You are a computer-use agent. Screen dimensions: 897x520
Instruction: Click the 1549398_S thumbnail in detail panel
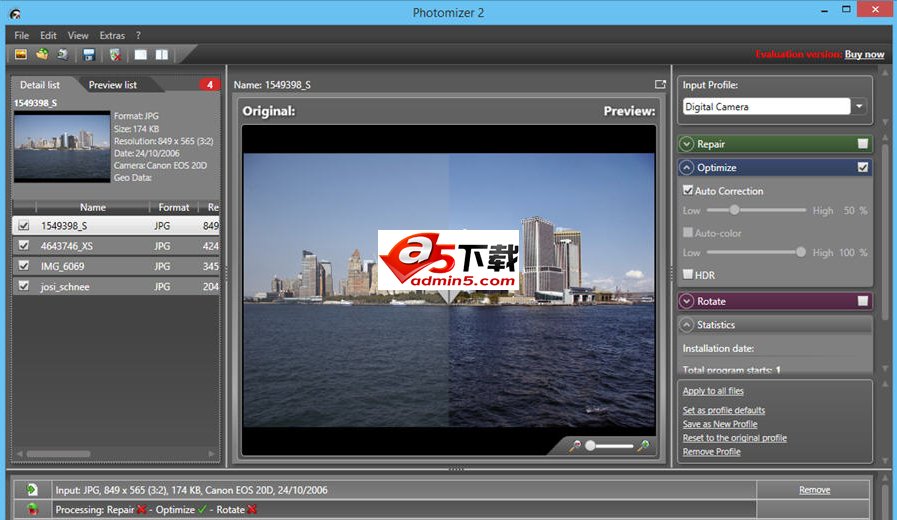[62, 146]
